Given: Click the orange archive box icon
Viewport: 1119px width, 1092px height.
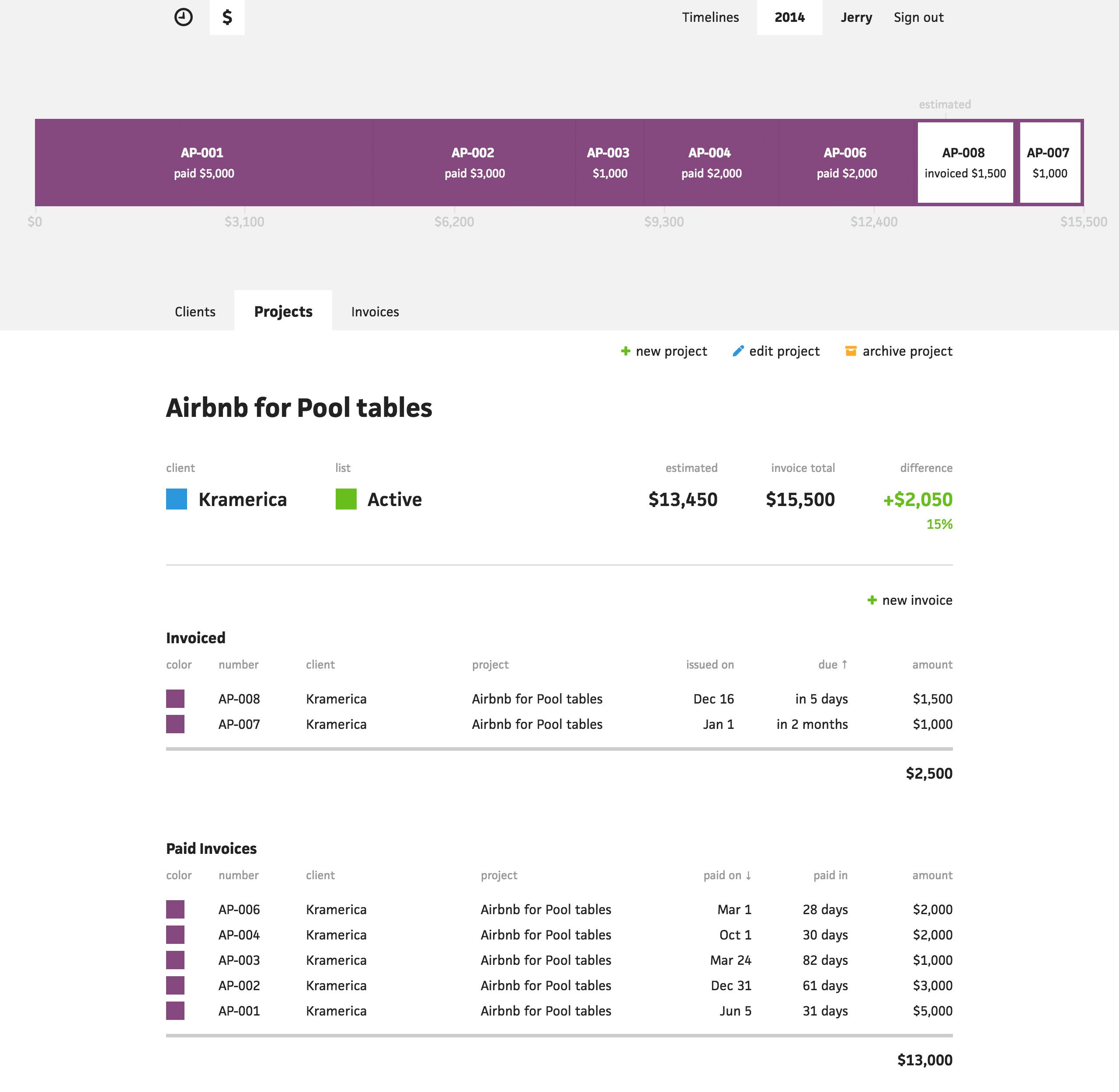Looking at the screenshot, I should [x=851, y=351].
